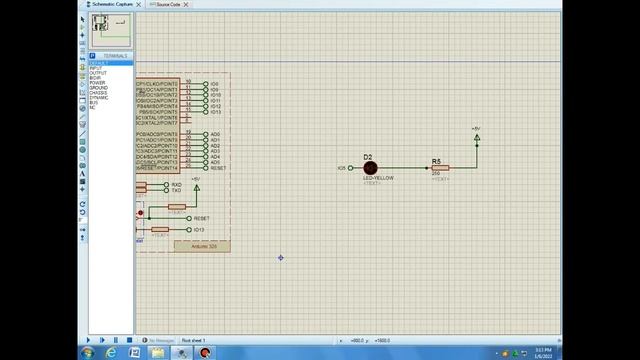Open Pick Devices with the P button
Image resolution: width=640 pixels, height=360 pixels.
pos(92,56)
